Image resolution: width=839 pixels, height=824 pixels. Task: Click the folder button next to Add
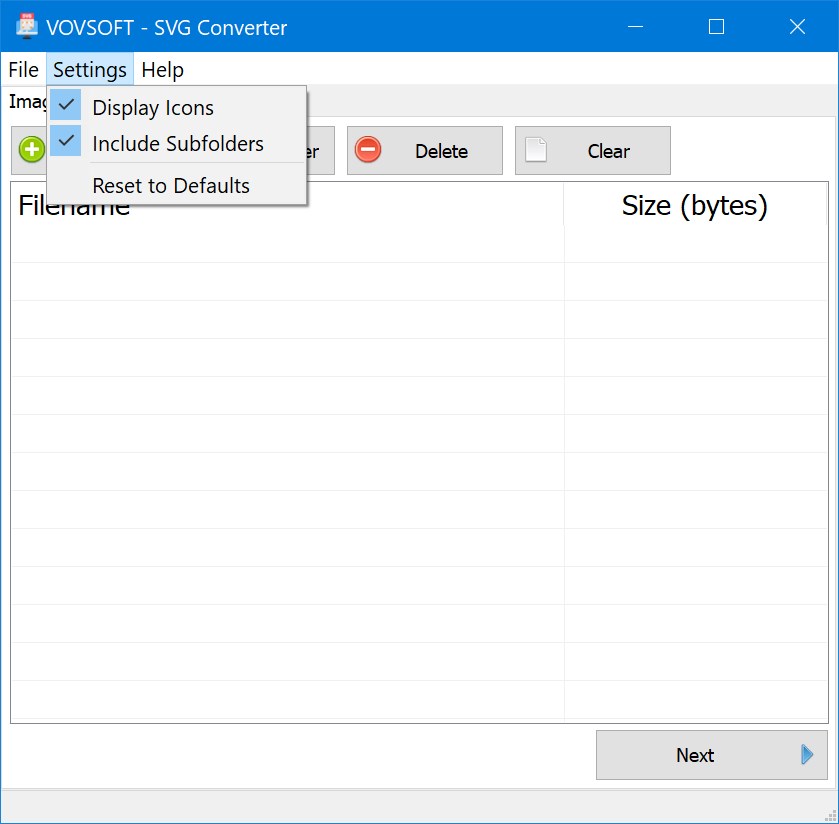coord(320,150)
